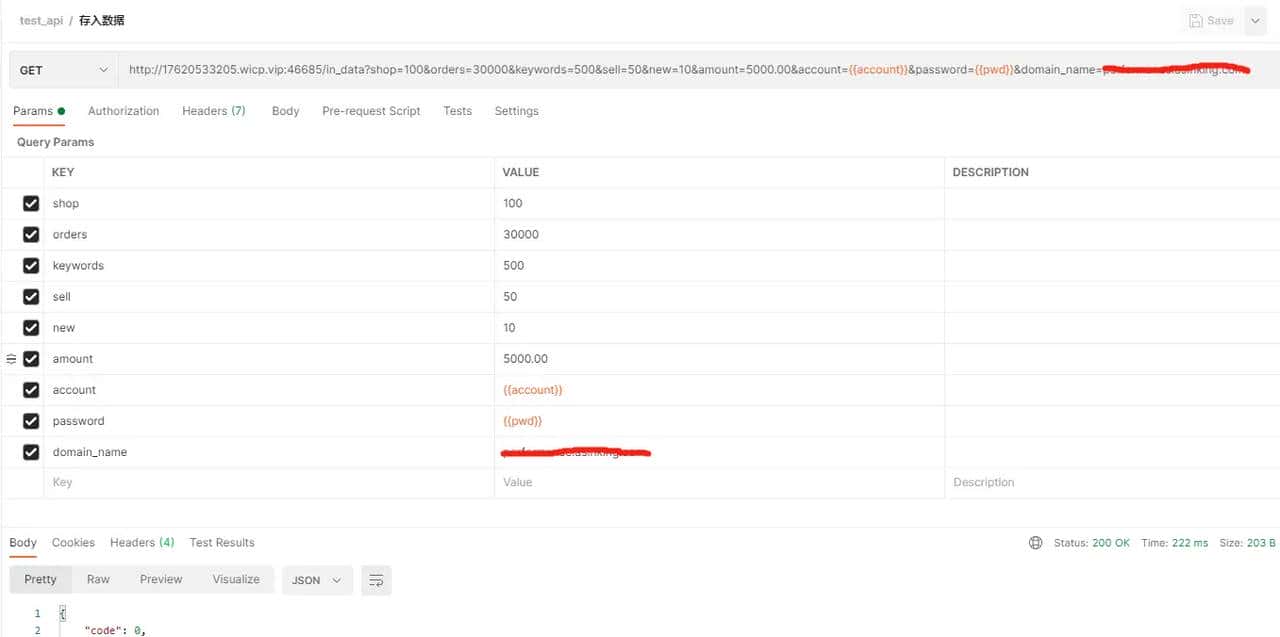Viewport: 1280px width, 637px height.
Task: Select the response Test Results tab
Action: pyautogui.click(x=222, y=543)
